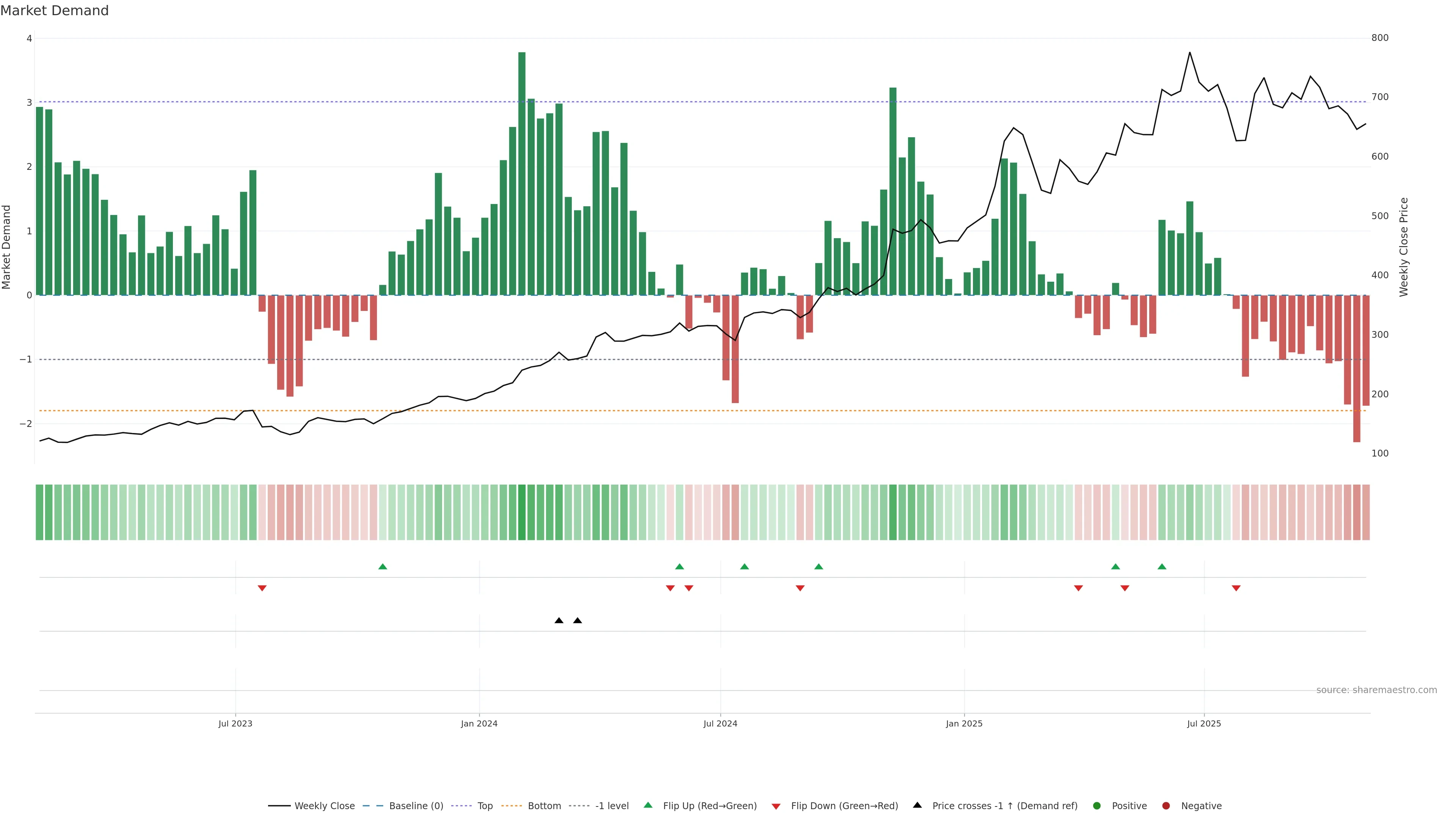
Task: Click the Jan 2024 x-axis label
Action: (x=479, y=723)
